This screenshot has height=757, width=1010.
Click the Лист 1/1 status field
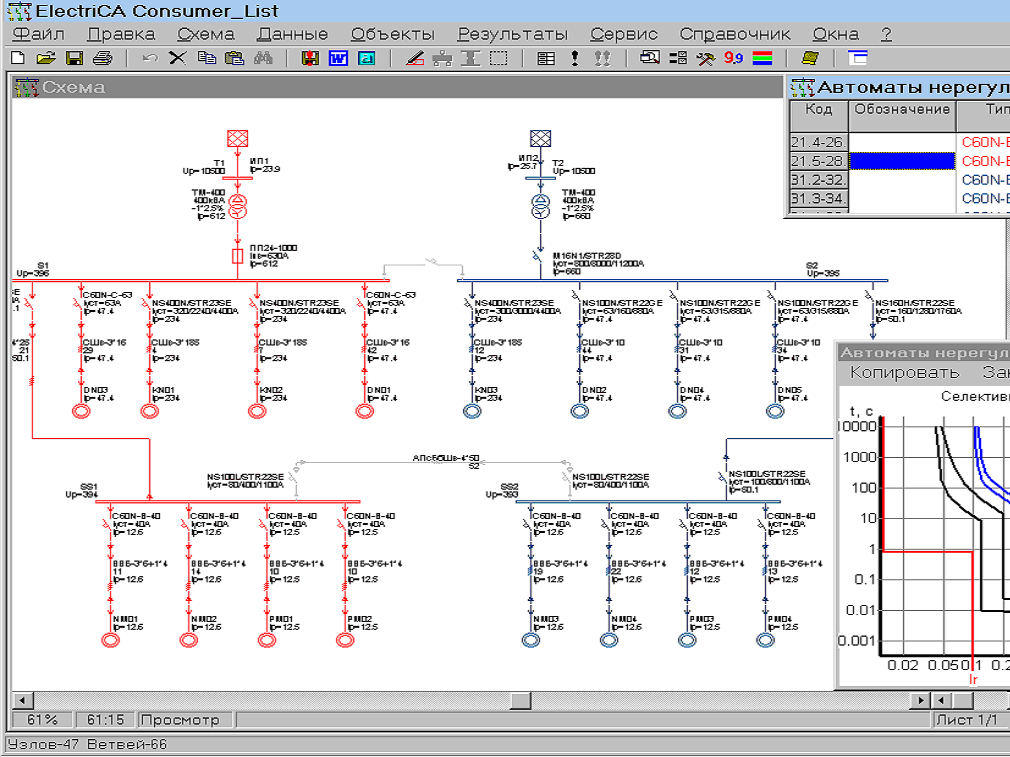point(970,720)
